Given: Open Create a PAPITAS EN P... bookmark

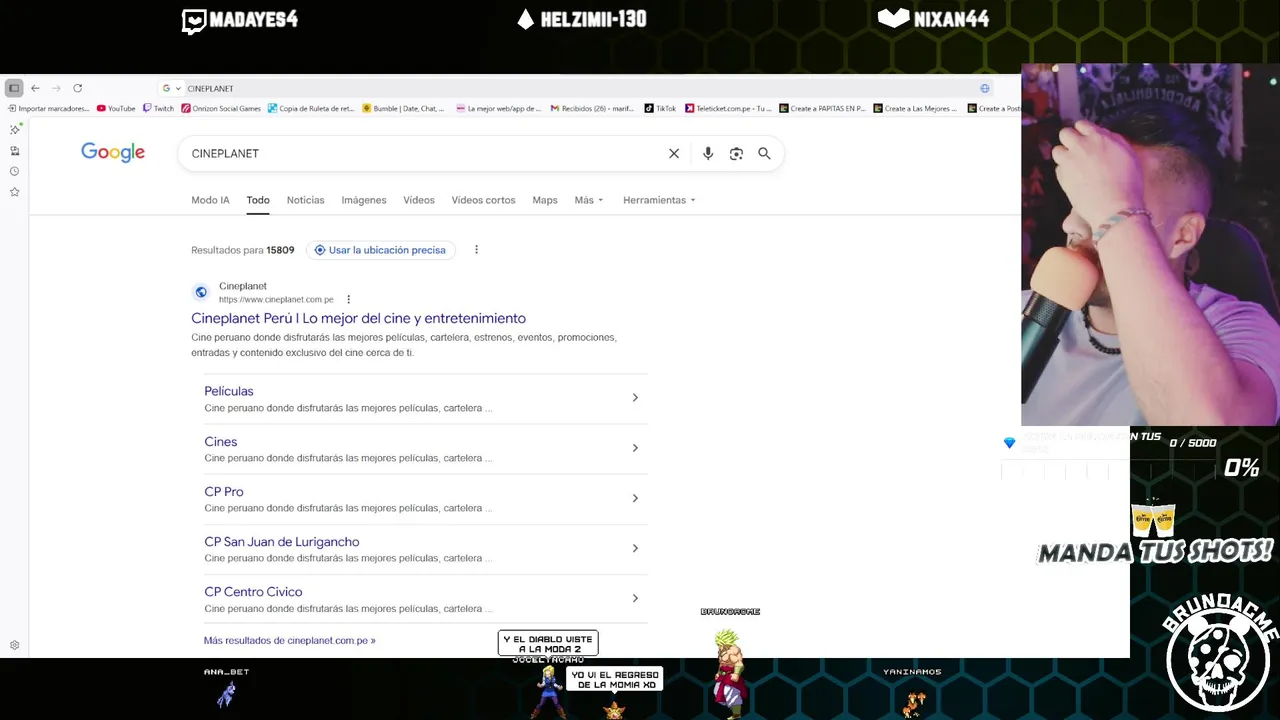Looking at the screenshot, I should pyautogui.click(x=822, y=108).
